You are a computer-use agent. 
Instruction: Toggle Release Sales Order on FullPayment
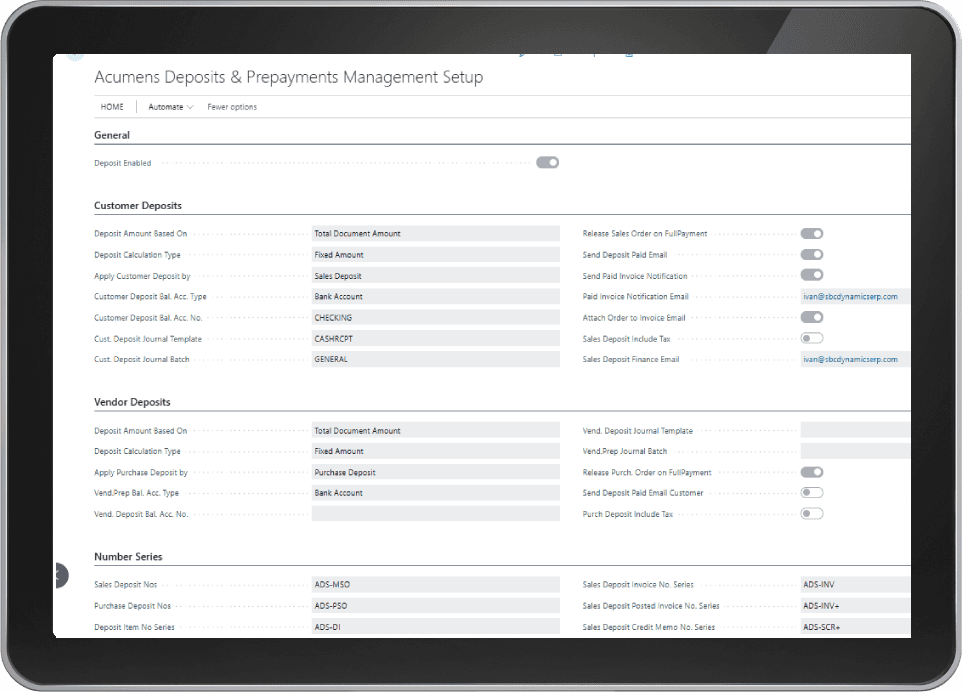[x=811, y=234]
